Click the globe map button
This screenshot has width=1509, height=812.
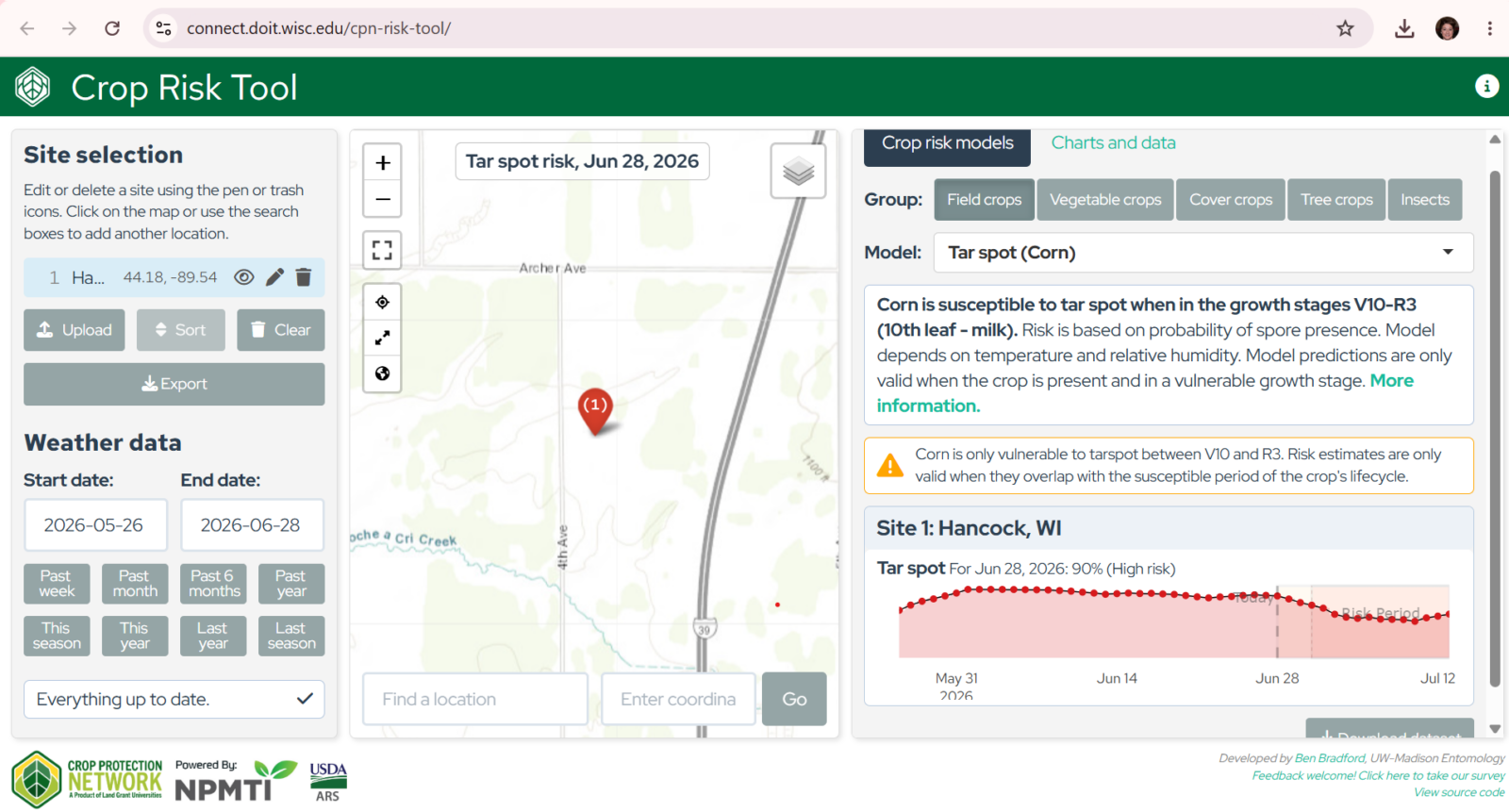click(383, 373)
